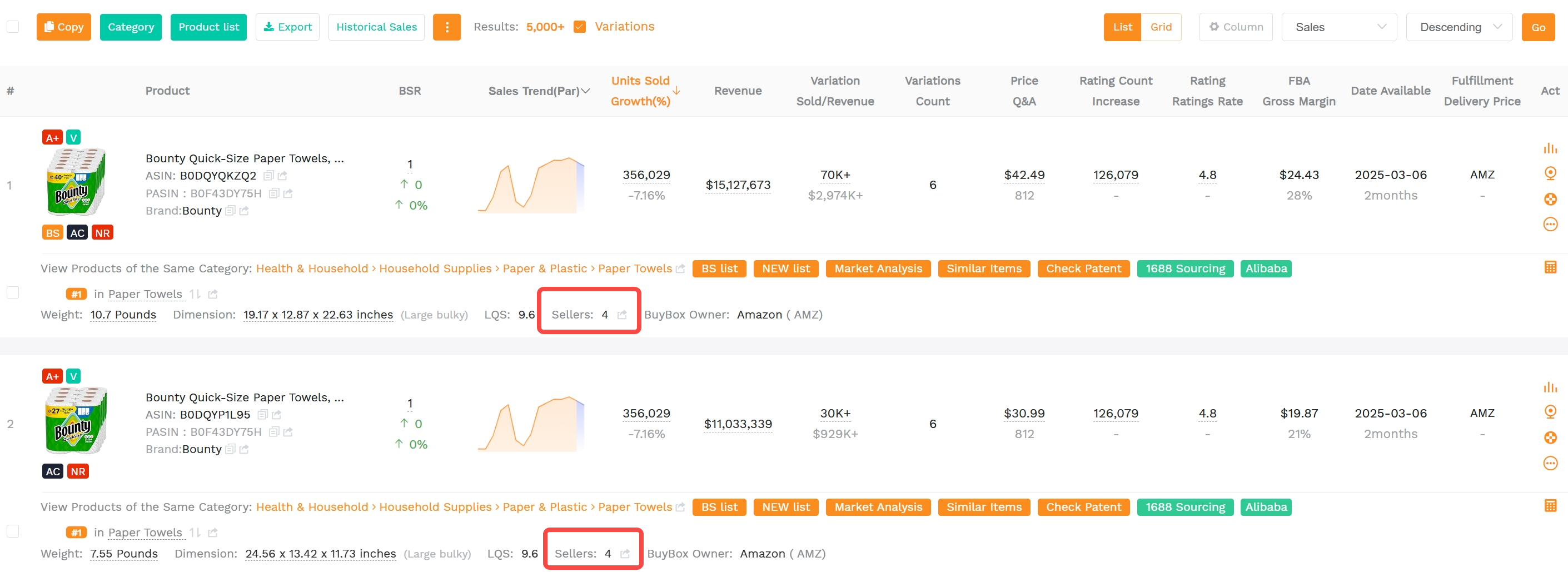Click the A+ badge on product 1
1568x572 pixels.
tap(52, 137)
